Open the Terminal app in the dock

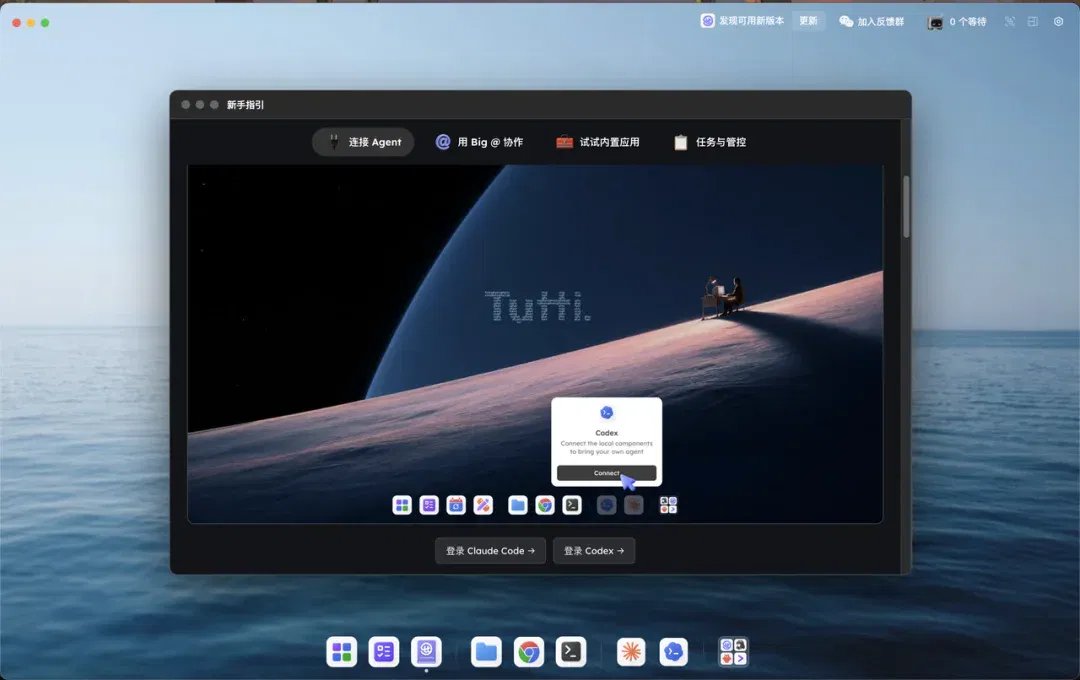click(571, 652)
